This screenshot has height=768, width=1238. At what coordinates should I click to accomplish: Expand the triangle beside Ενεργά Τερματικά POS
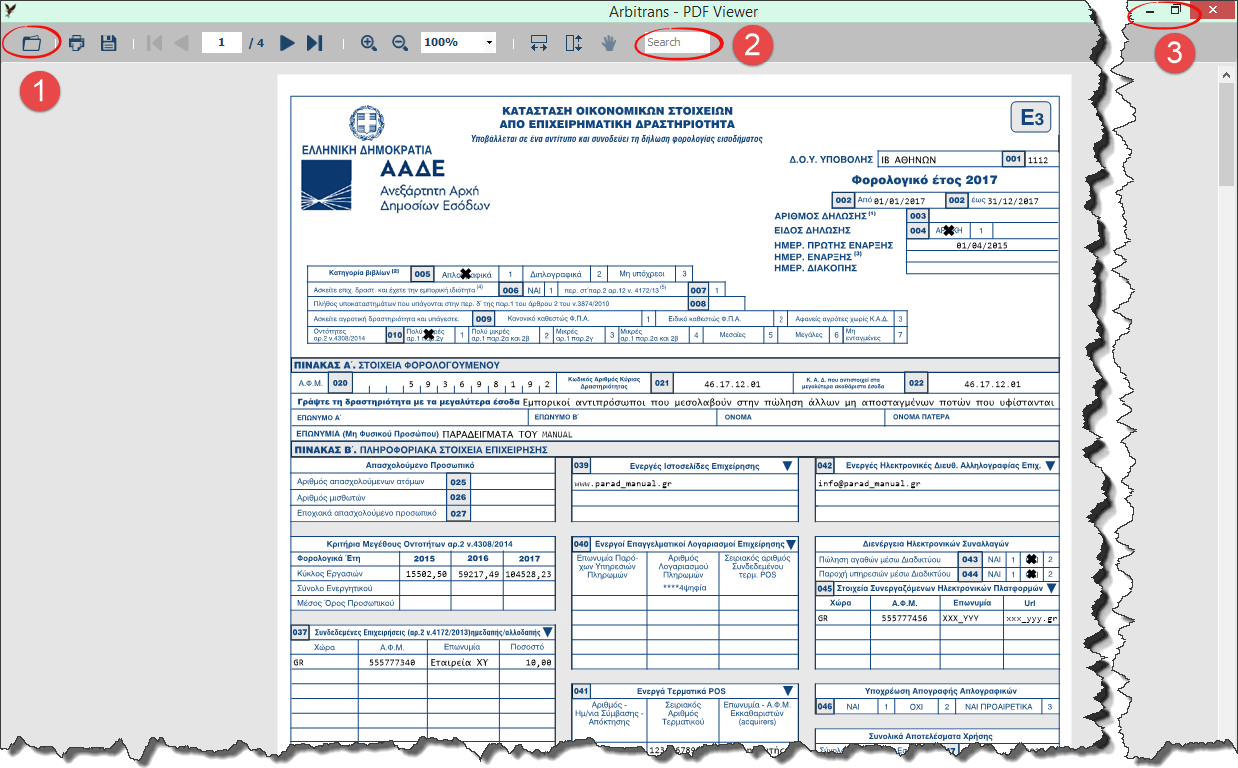click(787, 691)
